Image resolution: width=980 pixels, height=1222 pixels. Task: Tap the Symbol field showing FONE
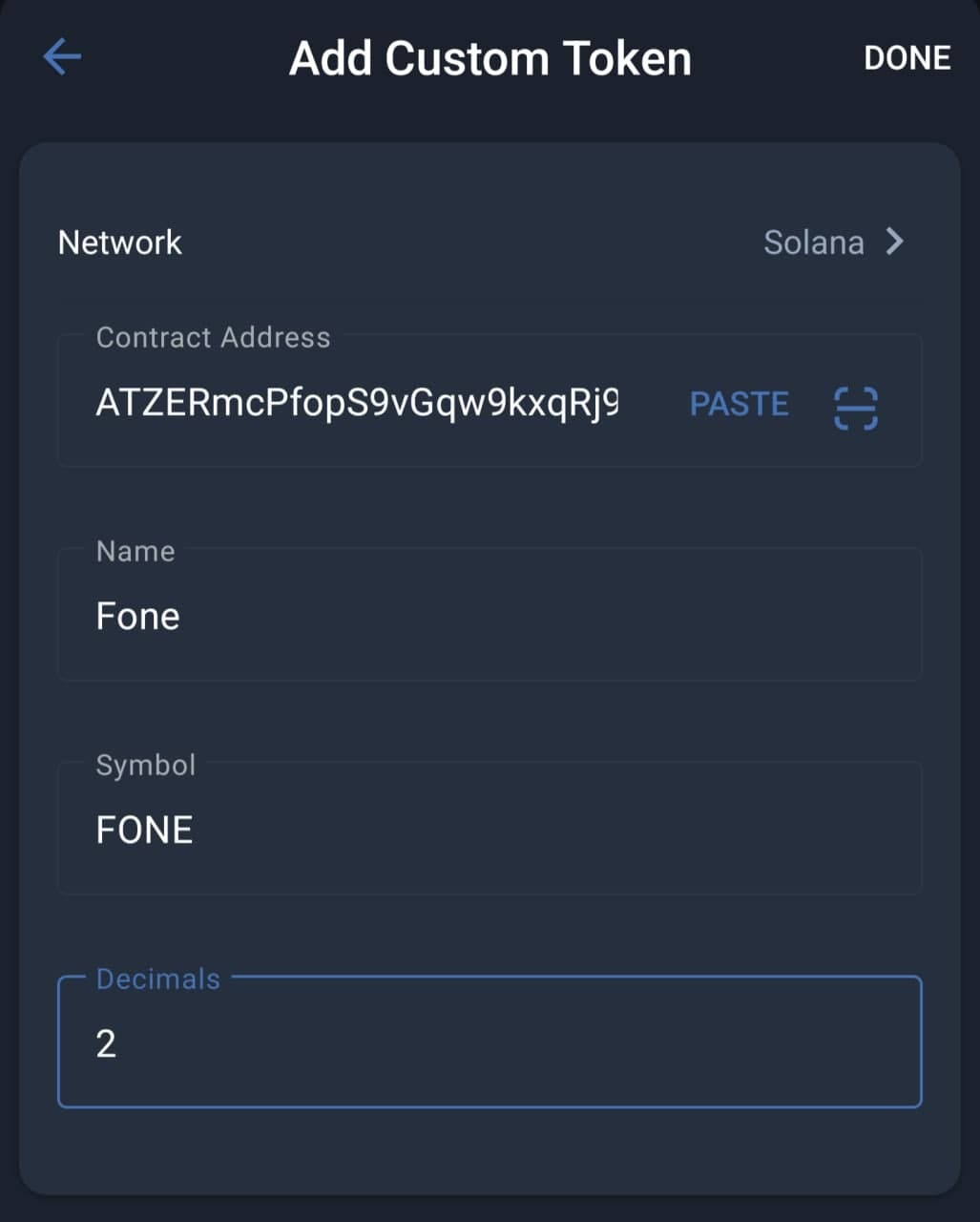pyautogui.click(x=490, y=830)
